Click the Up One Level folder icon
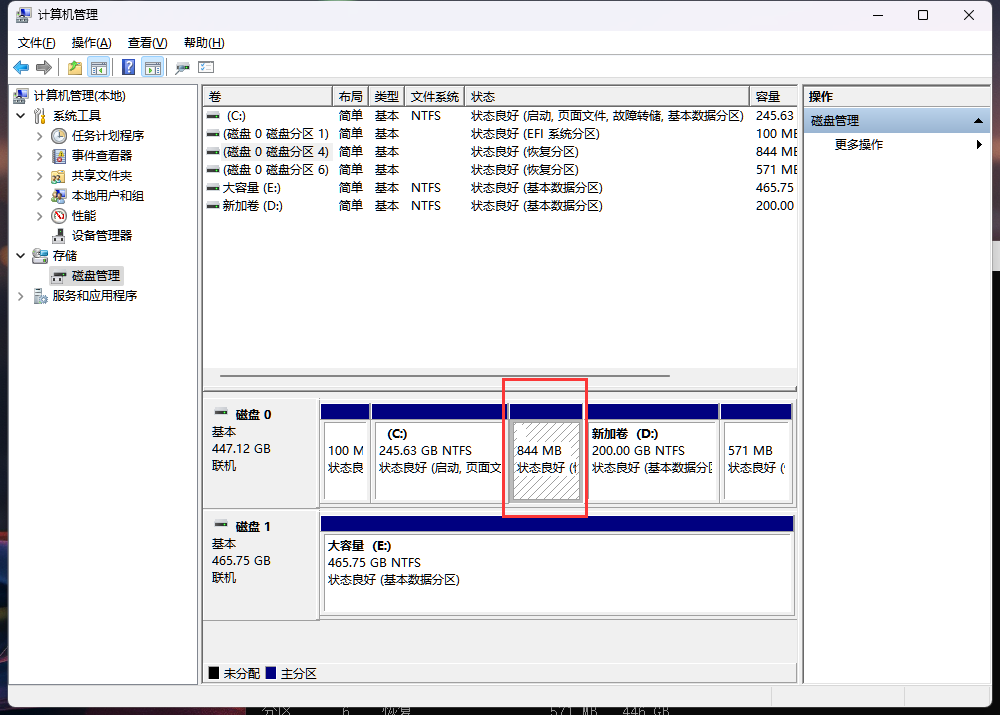Screen dimensions: 1000x715 click(75, 67)
